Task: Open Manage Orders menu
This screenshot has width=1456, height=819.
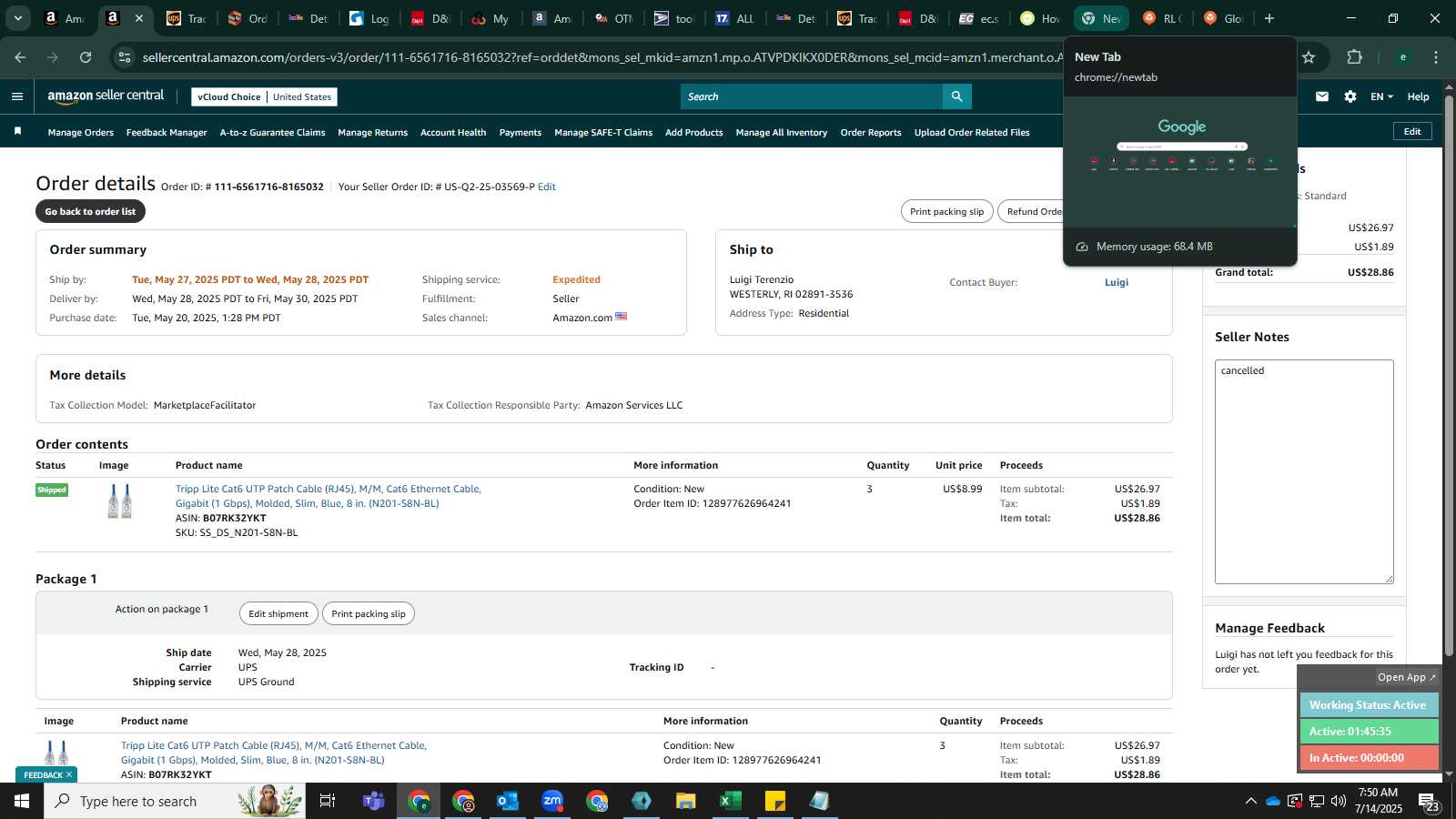Action: pyautogui.click(x=81, y=133)
